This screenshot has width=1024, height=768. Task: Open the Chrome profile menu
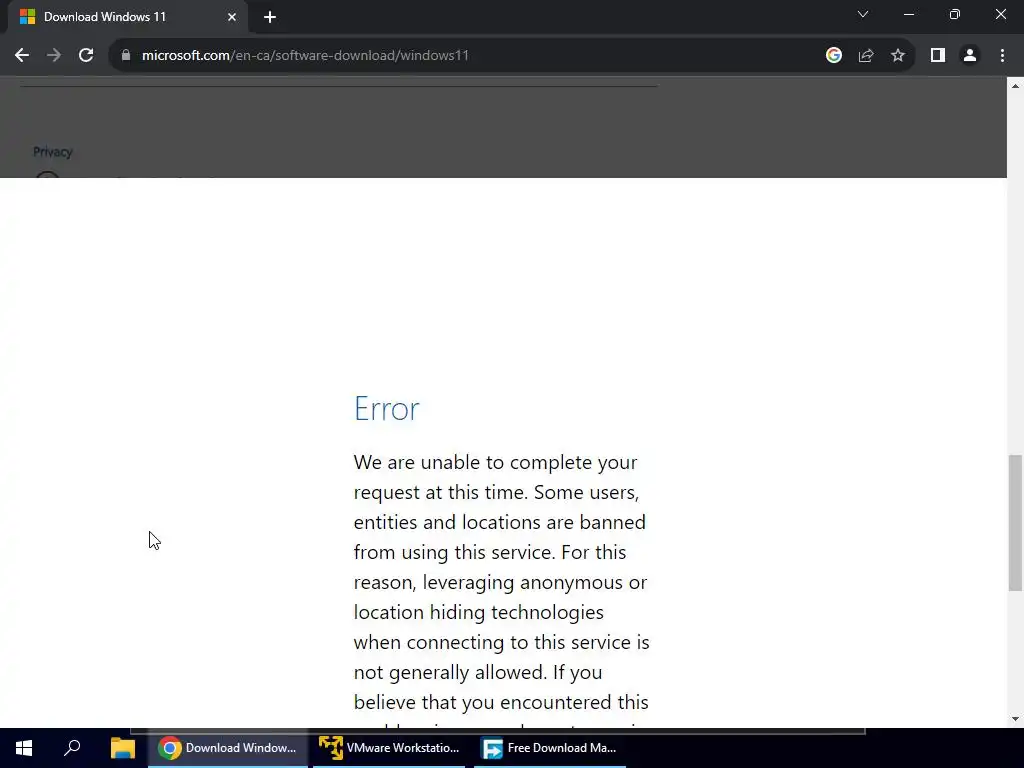(970, 56)
